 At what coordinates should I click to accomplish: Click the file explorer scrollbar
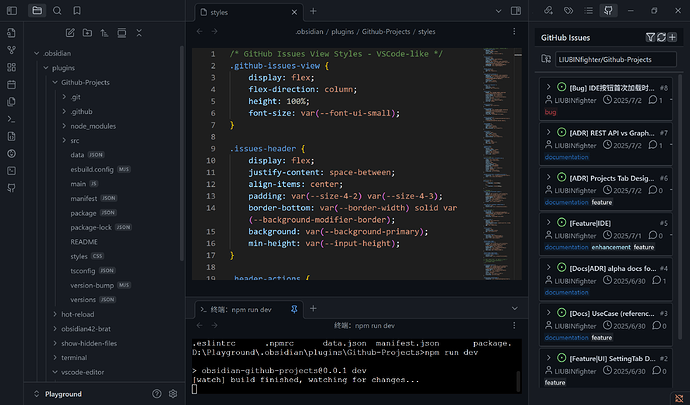pos(182,154)
